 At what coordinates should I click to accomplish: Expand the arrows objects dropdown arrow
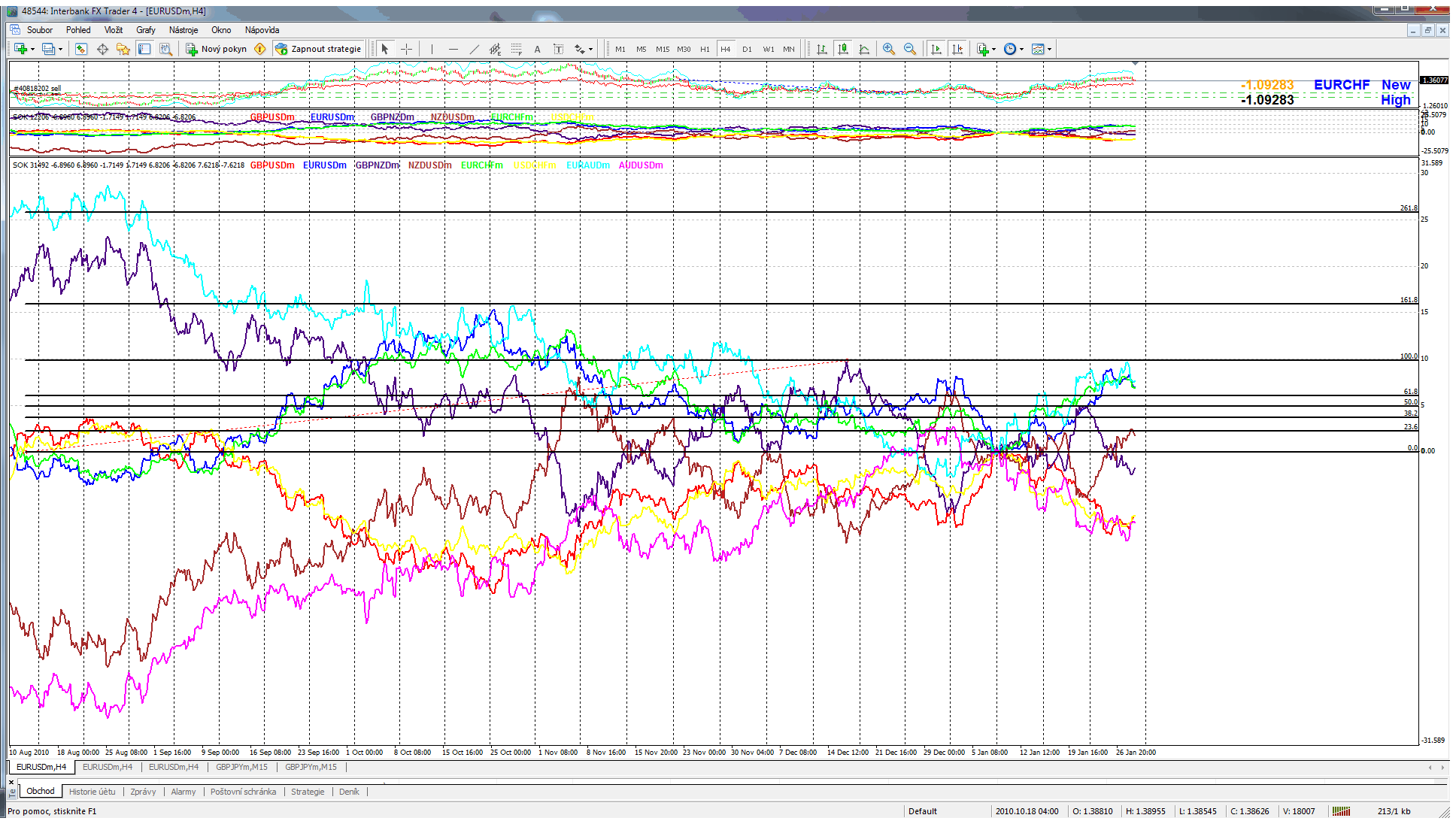tap(590, 50)
